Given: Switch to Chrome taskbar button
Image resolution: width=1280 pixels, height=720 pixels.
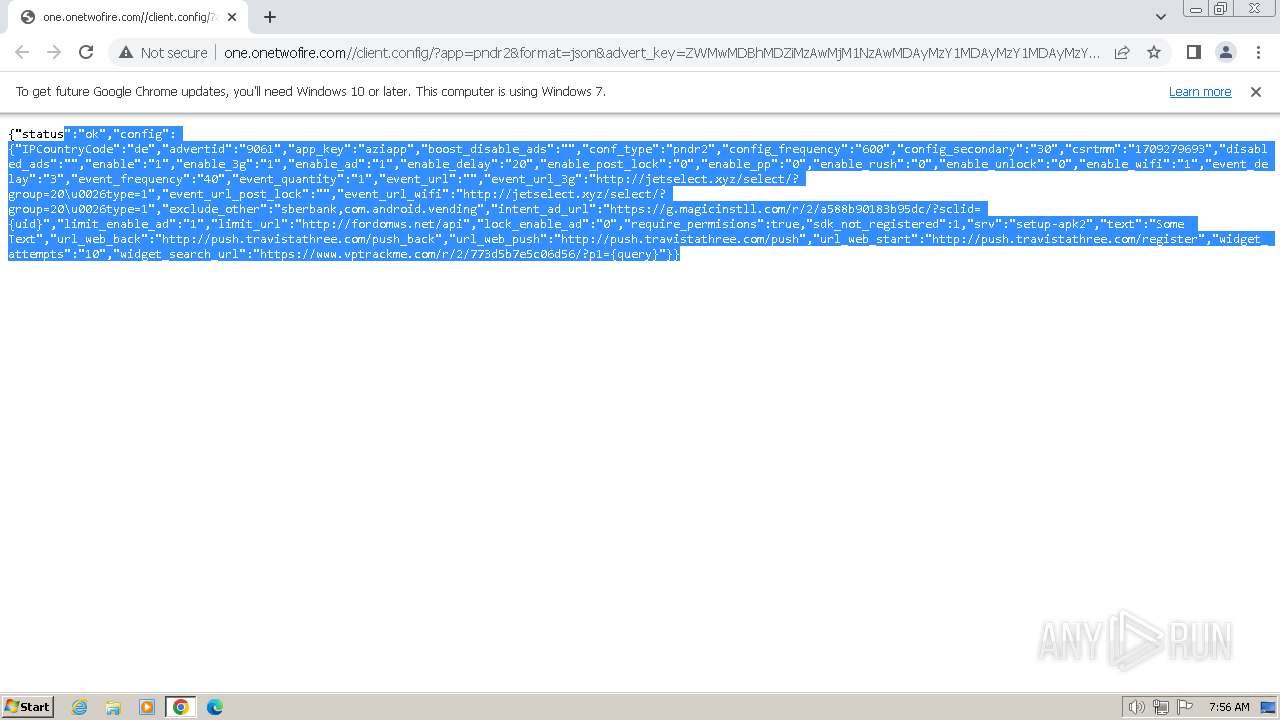Looking at the screenshot, I should point(181,707).
